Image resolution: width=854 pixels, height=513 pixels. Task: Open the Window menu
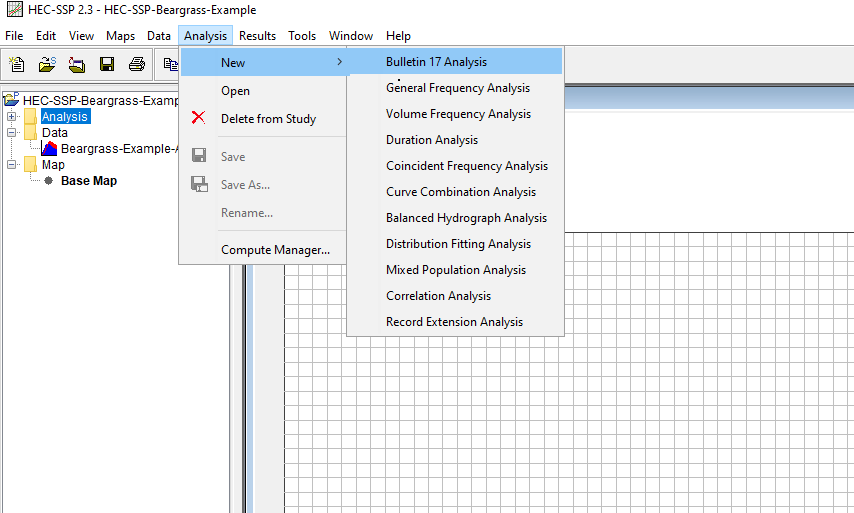351,35
